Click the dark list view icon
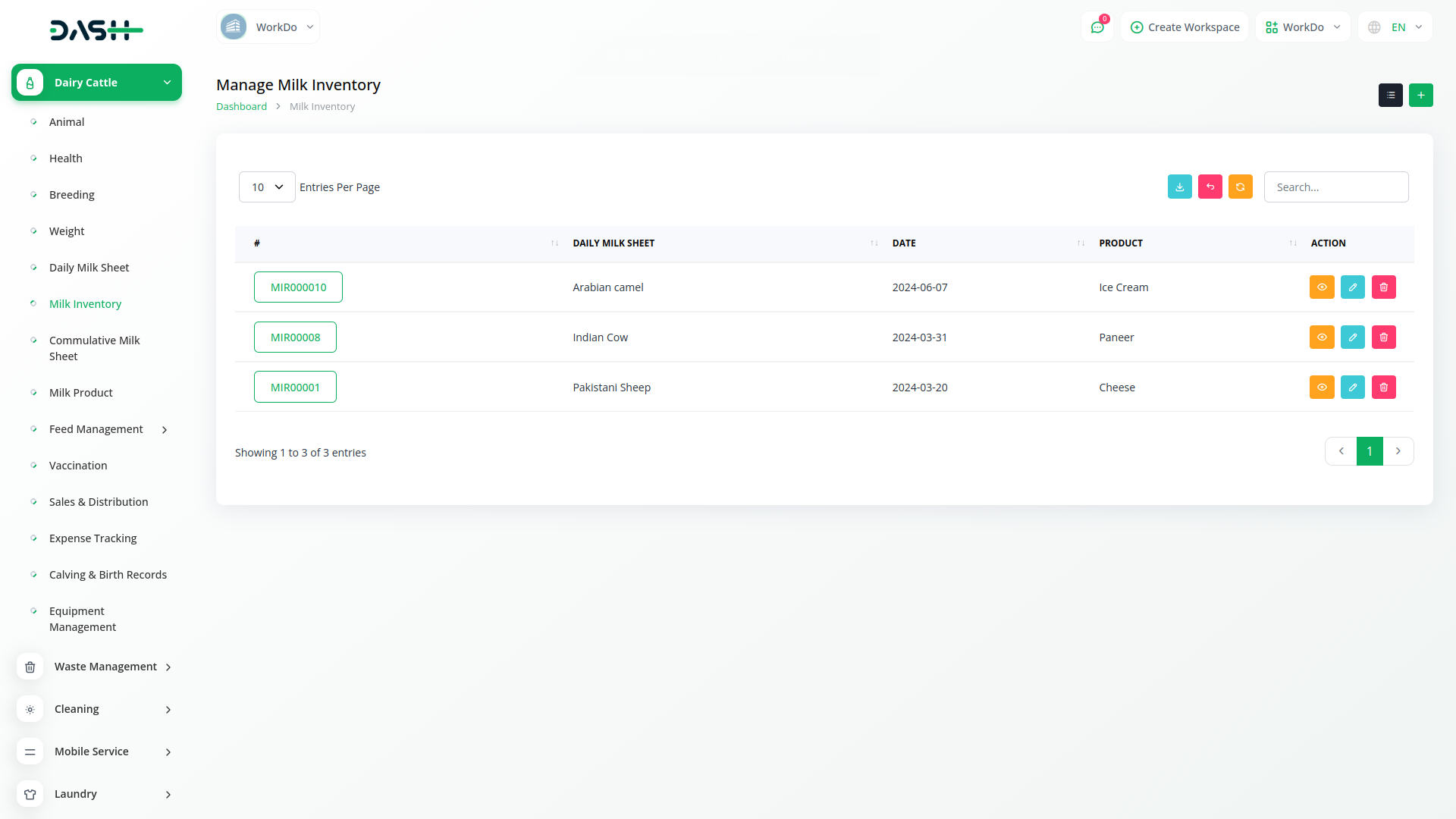The image size is (1456, 819). [1390, 95]
